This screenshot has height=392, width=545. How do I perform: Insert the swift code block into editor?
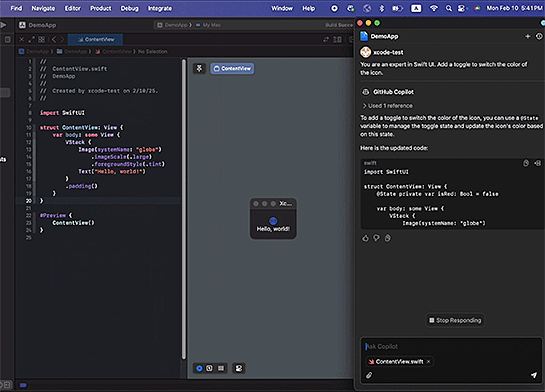click(x=538, y=163)
